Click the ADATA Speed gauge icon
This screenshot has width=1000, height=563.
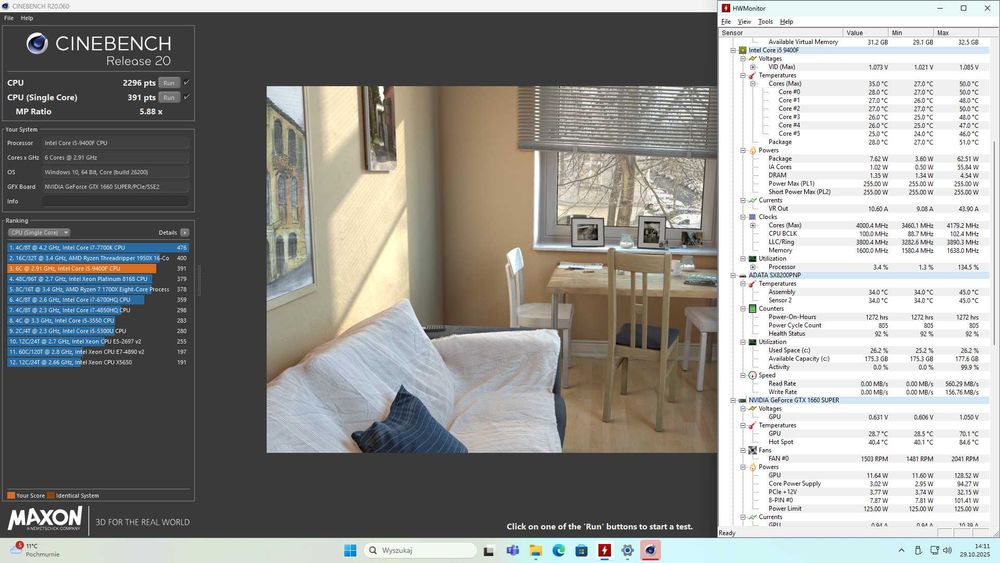pyautogui.click(x=753, y=376)
